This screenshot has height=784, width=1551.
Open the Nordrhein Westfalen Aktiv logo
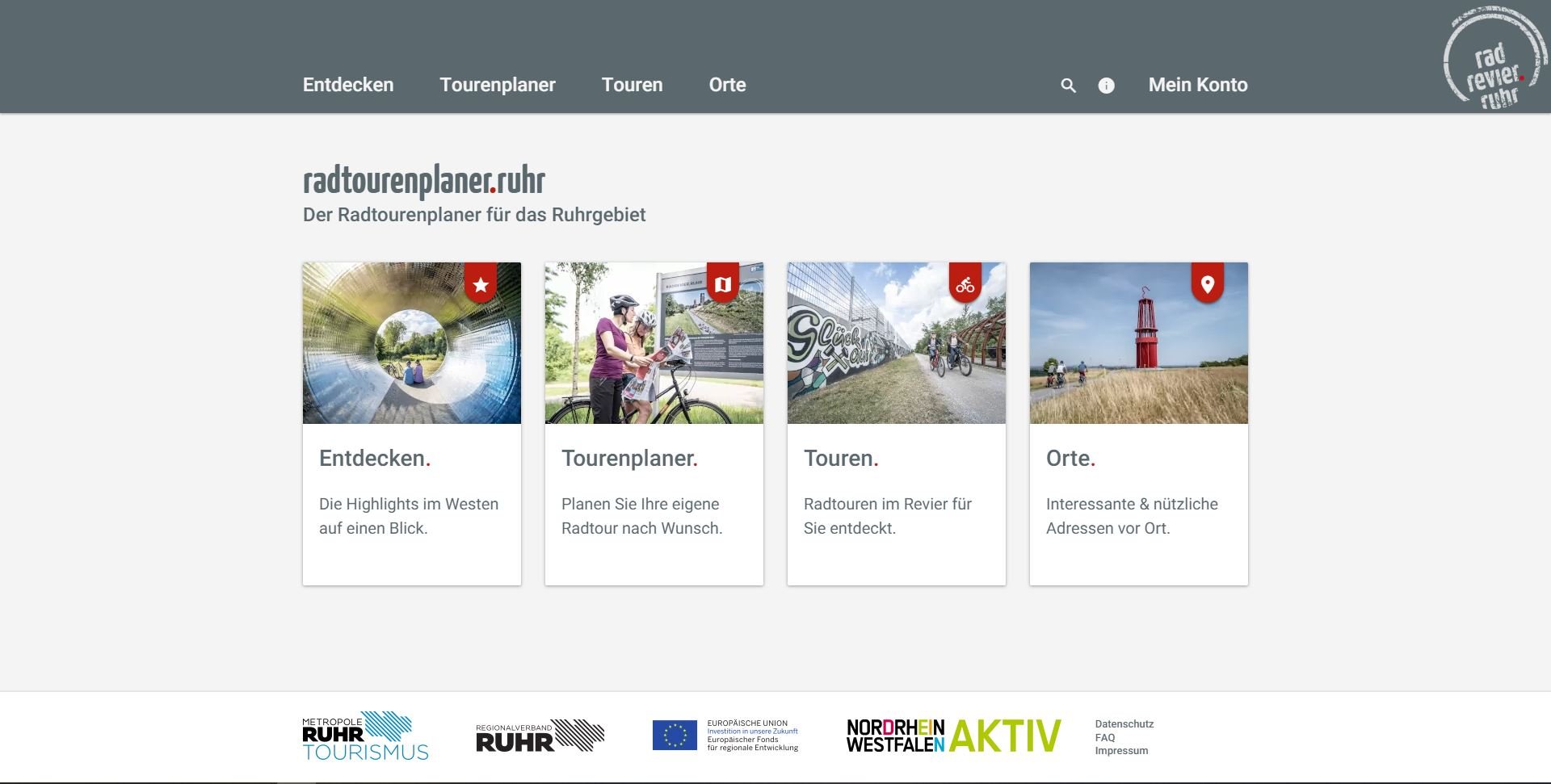pos(953,736)
